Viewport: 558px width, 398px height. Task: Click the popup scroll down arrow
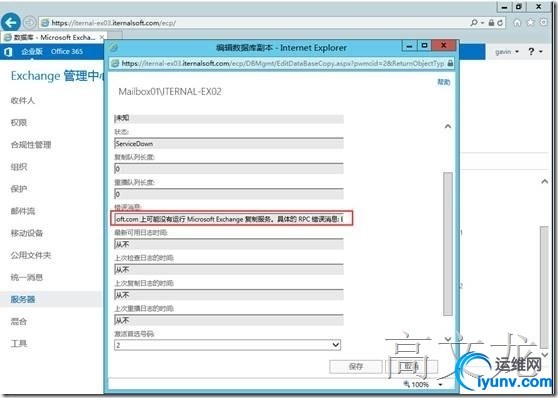coord(448,339)
